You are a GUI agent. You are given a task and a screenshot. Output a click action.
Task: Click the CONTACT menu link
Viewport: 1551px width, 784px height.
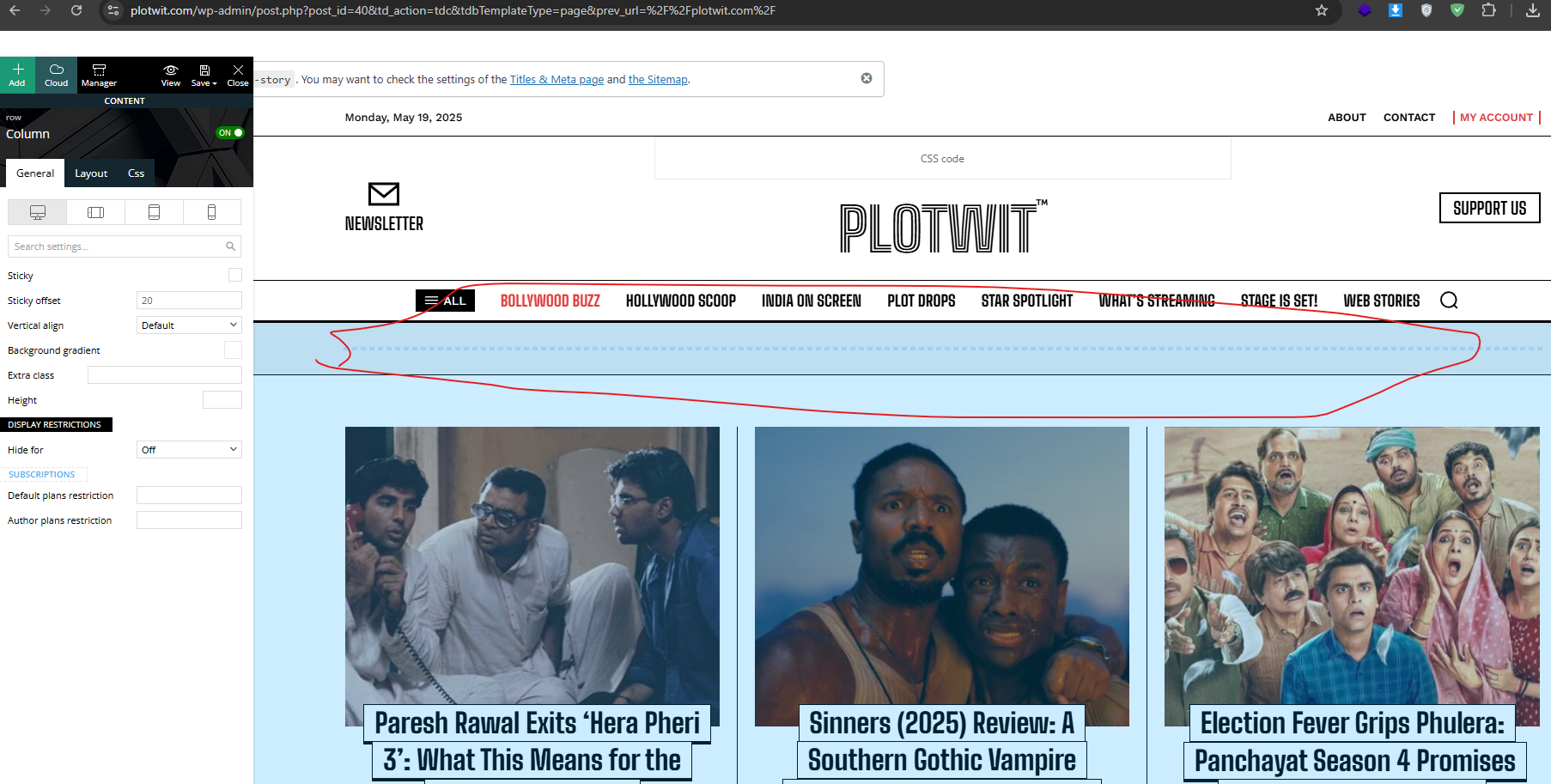pyautogui.click(x=1409, y=118)
